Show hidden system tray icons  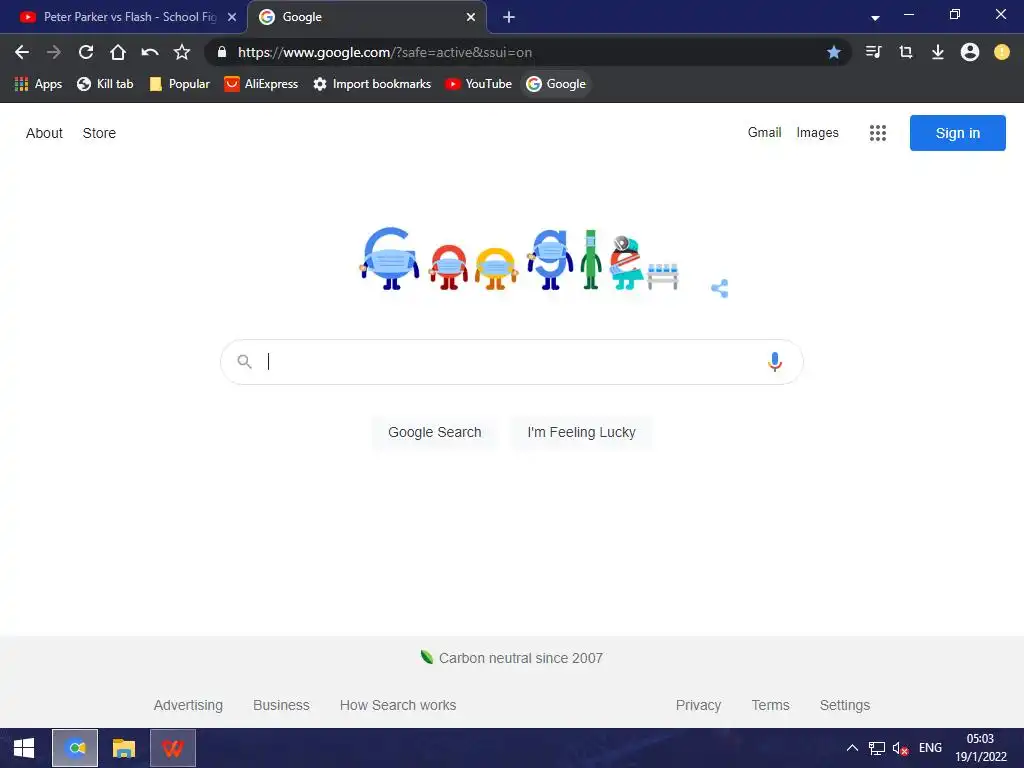coord(852,748)
